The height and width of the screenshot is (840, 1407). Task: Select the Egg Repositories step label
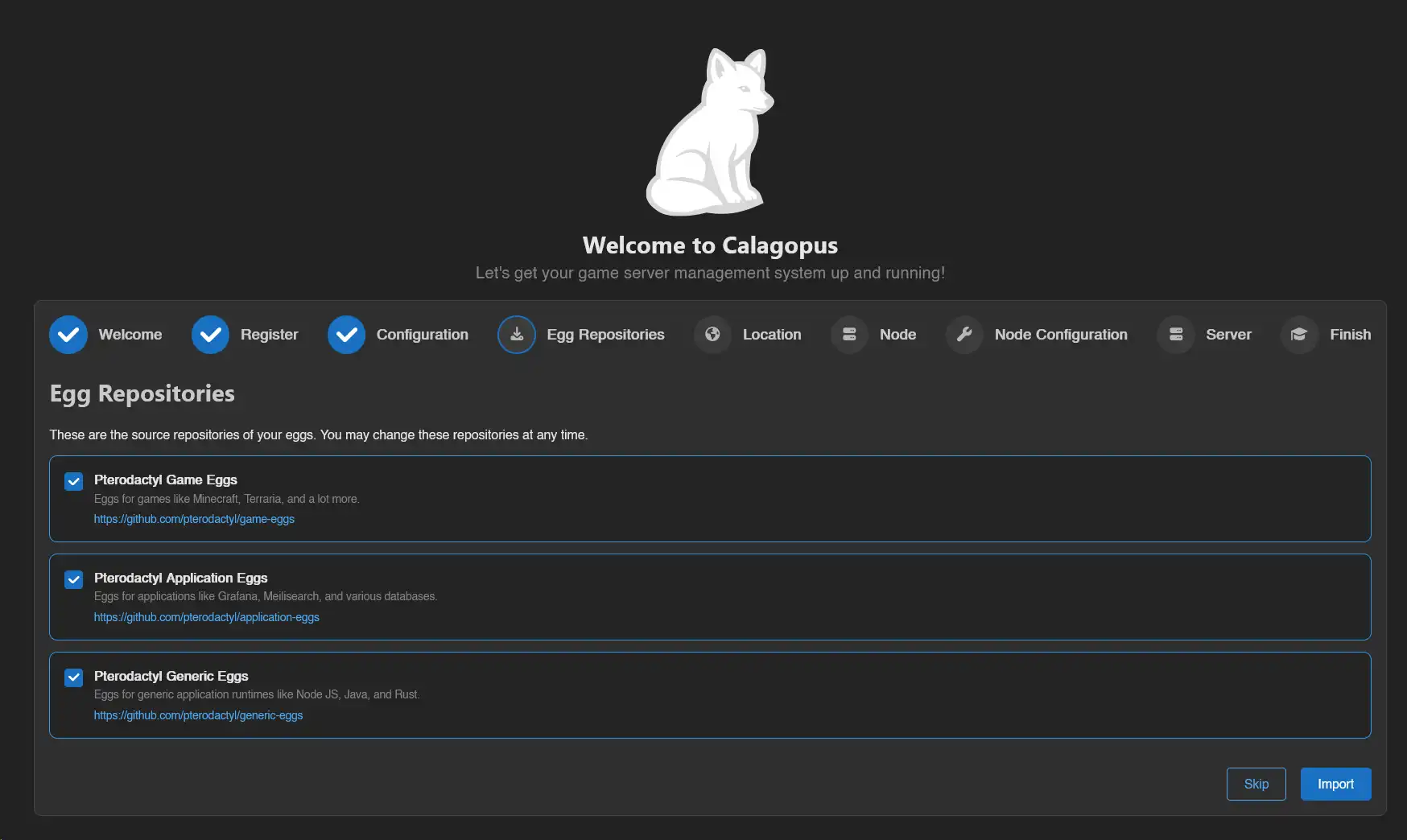pos(605,335)
